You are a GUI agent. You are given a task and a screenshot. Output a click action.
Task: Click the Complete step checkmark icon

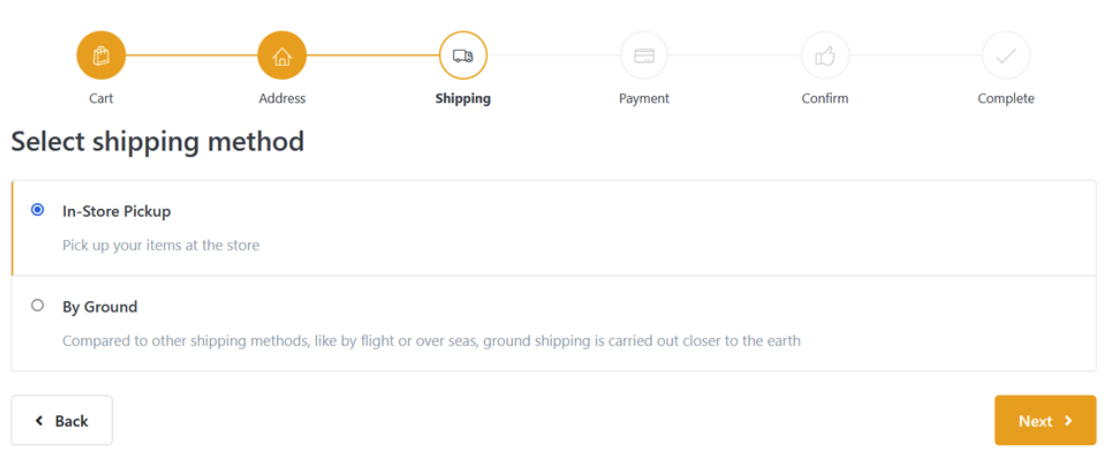(1006, 56)
